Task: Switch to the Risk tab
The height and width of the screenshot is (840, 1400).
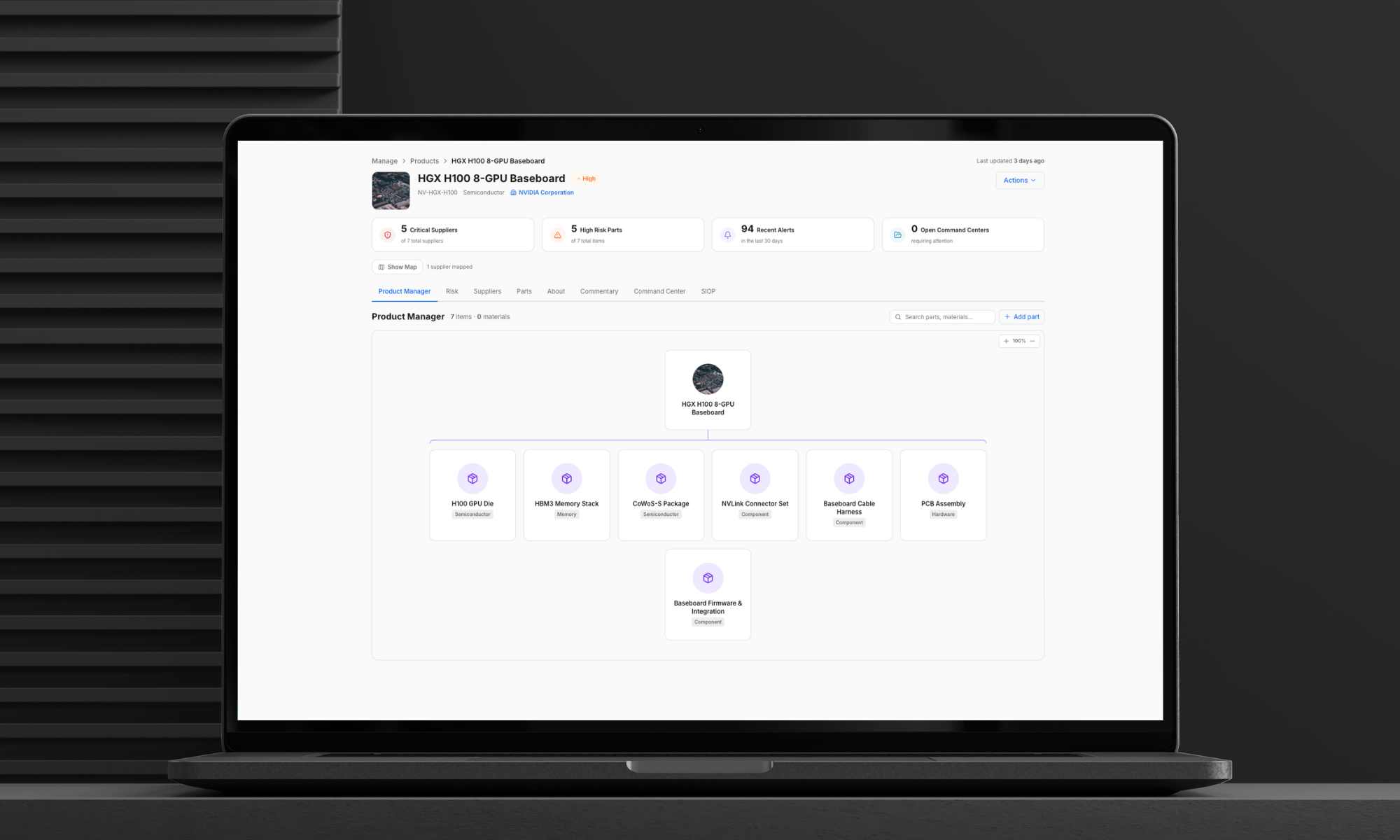Action: [452, 291]
